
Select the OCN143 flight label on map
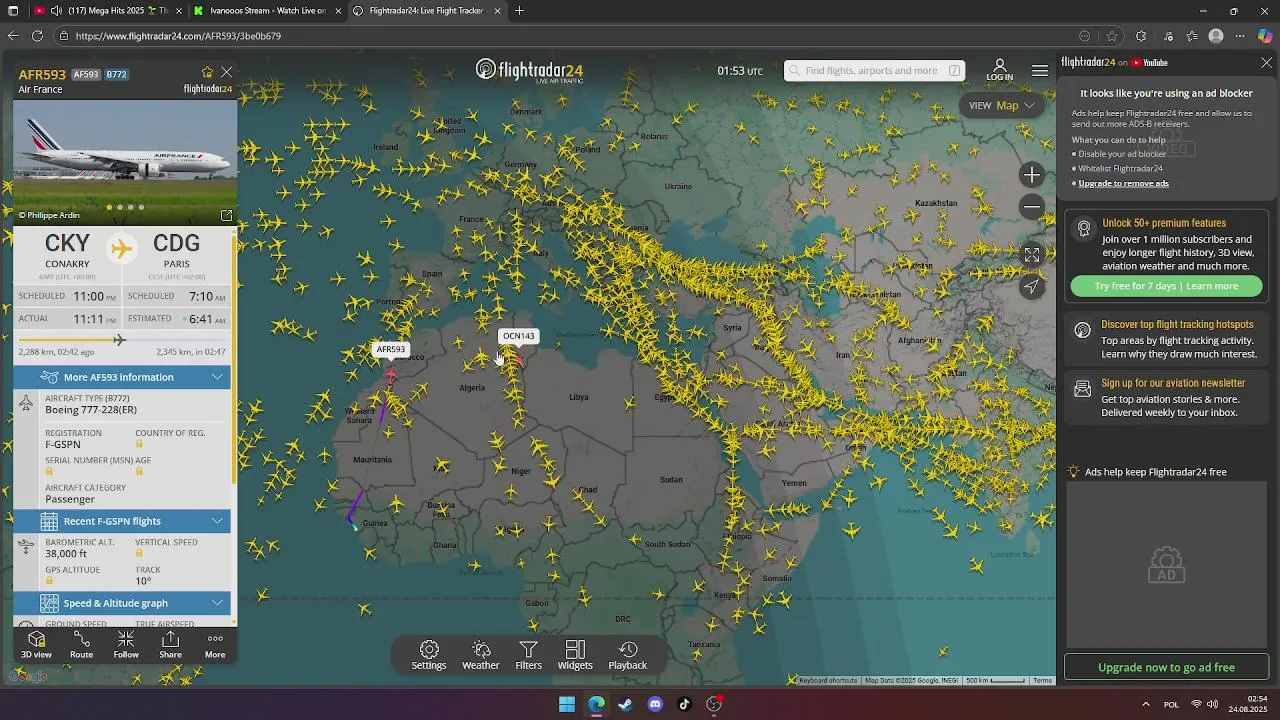coord(518,336)
